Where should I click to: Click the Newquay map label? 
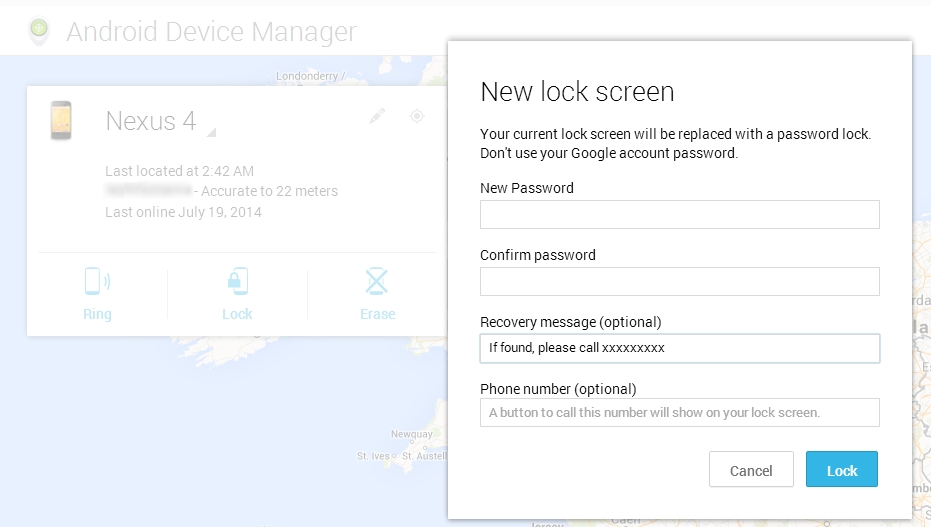(x=411, y=434)
